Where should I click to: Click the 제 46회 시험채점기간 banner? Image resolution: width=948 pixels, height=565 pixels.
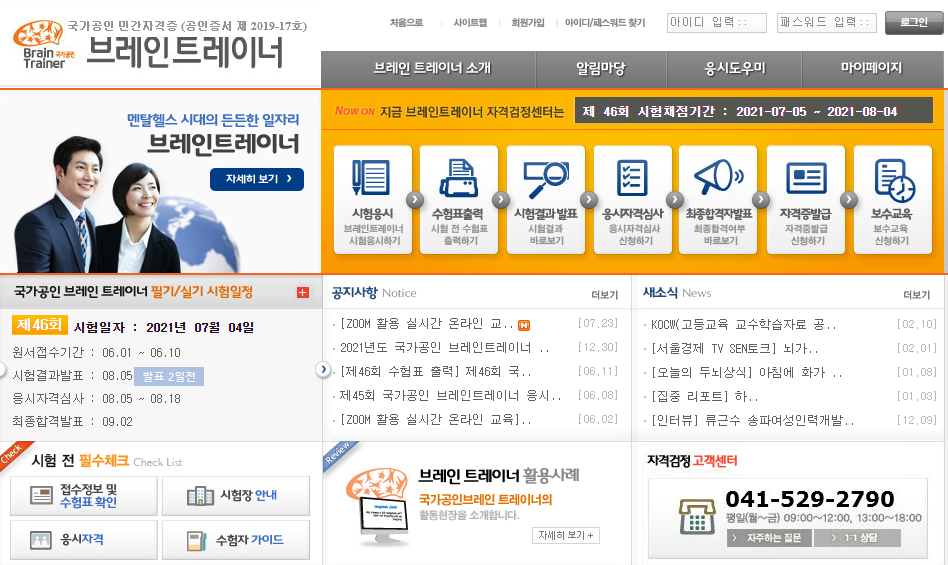click(753, 111)
